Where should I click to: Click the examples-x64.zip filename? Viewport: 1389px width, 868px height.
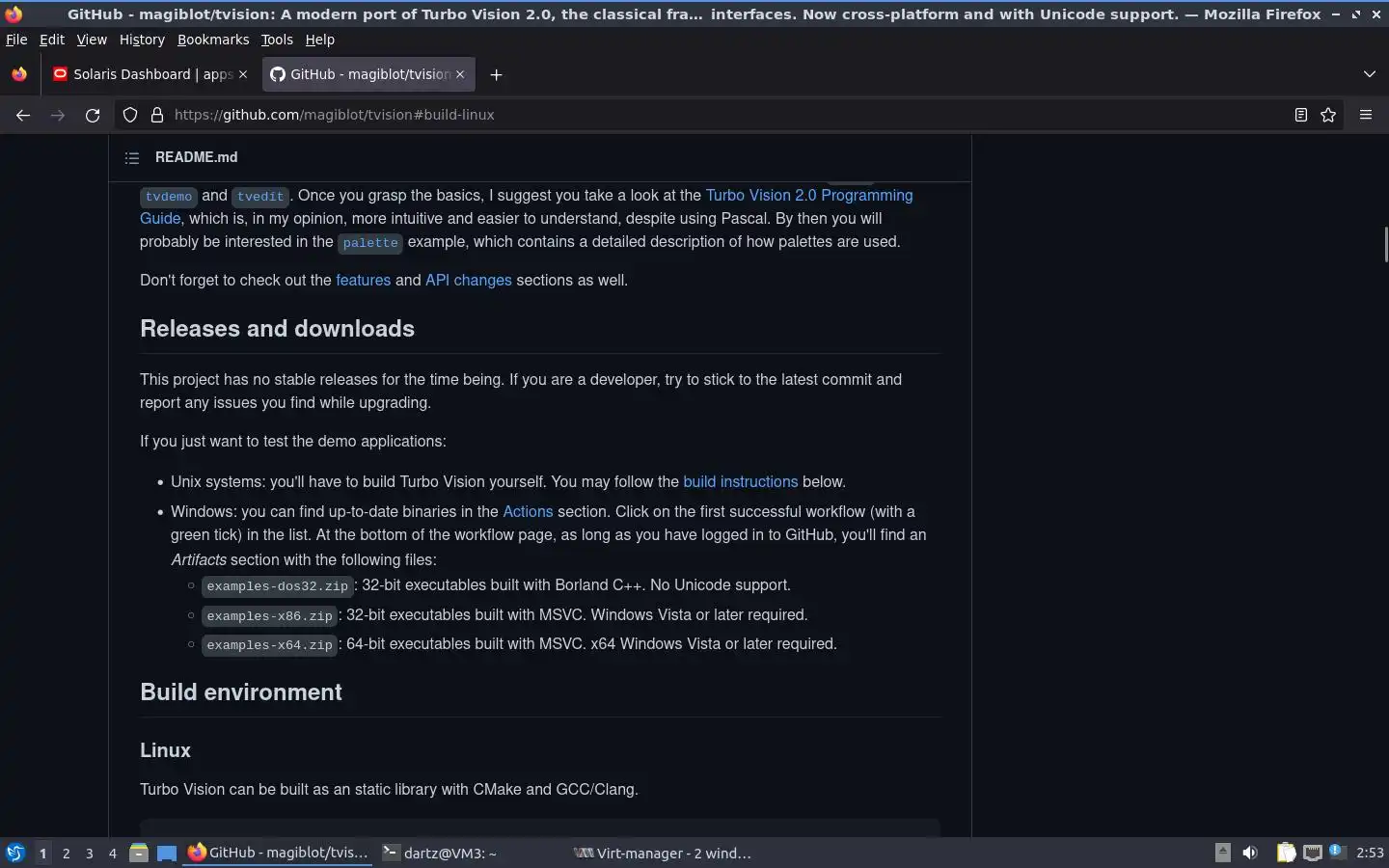click(269, 645)
